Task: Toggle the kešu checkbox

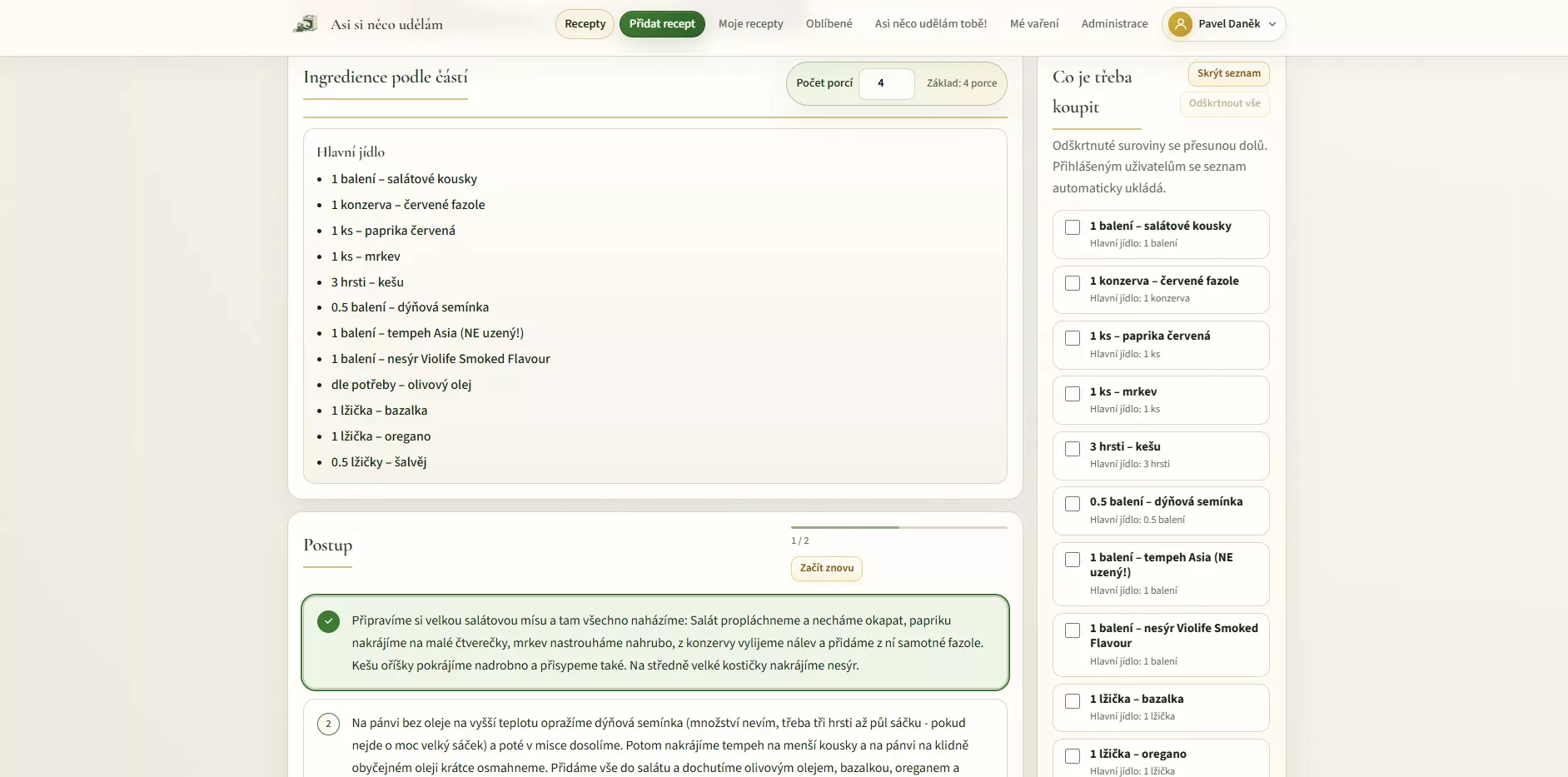Action: point(1073,448)
